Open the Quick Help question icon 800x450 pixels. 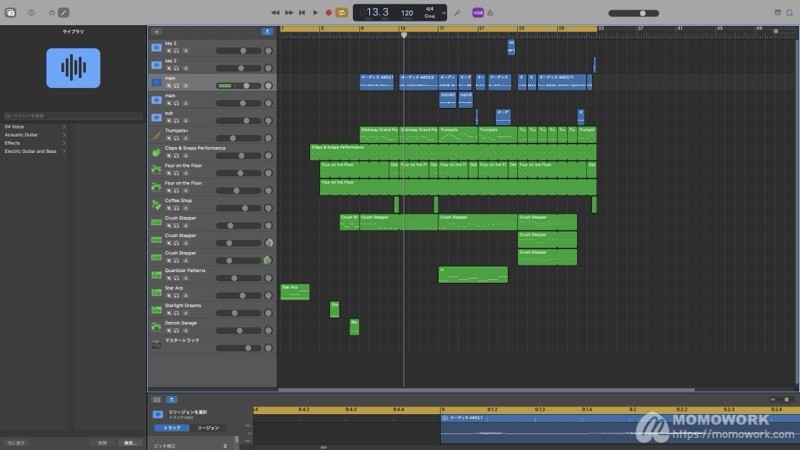[31, 13]
